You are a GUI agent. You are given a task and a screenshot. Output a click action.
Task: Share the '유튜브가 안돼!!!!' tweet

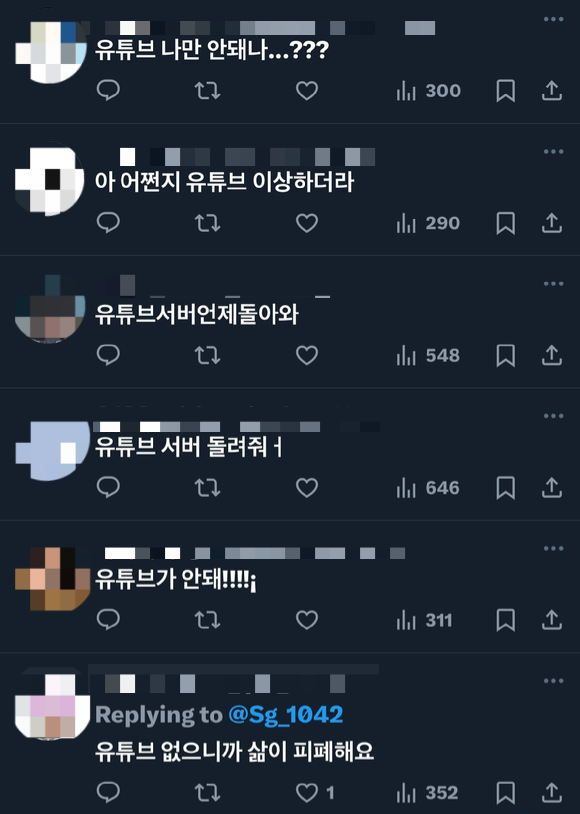click(551, 620)
